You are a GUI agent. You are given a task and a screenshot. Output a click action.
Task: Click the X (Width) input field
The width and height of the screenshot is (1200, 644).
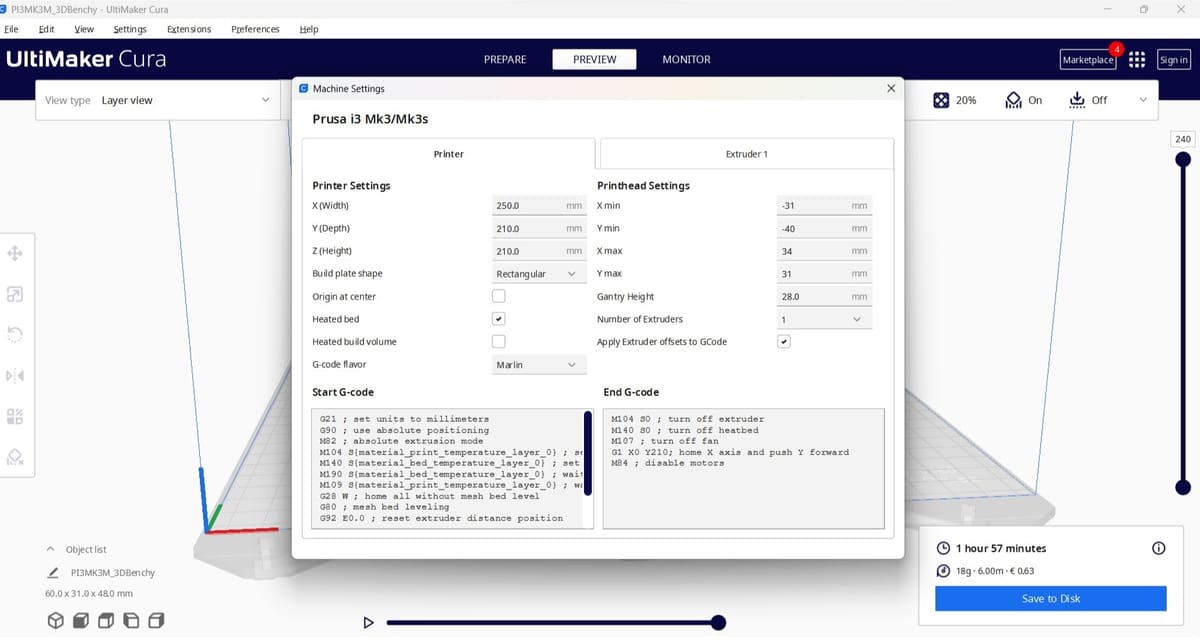click(539, 206)
